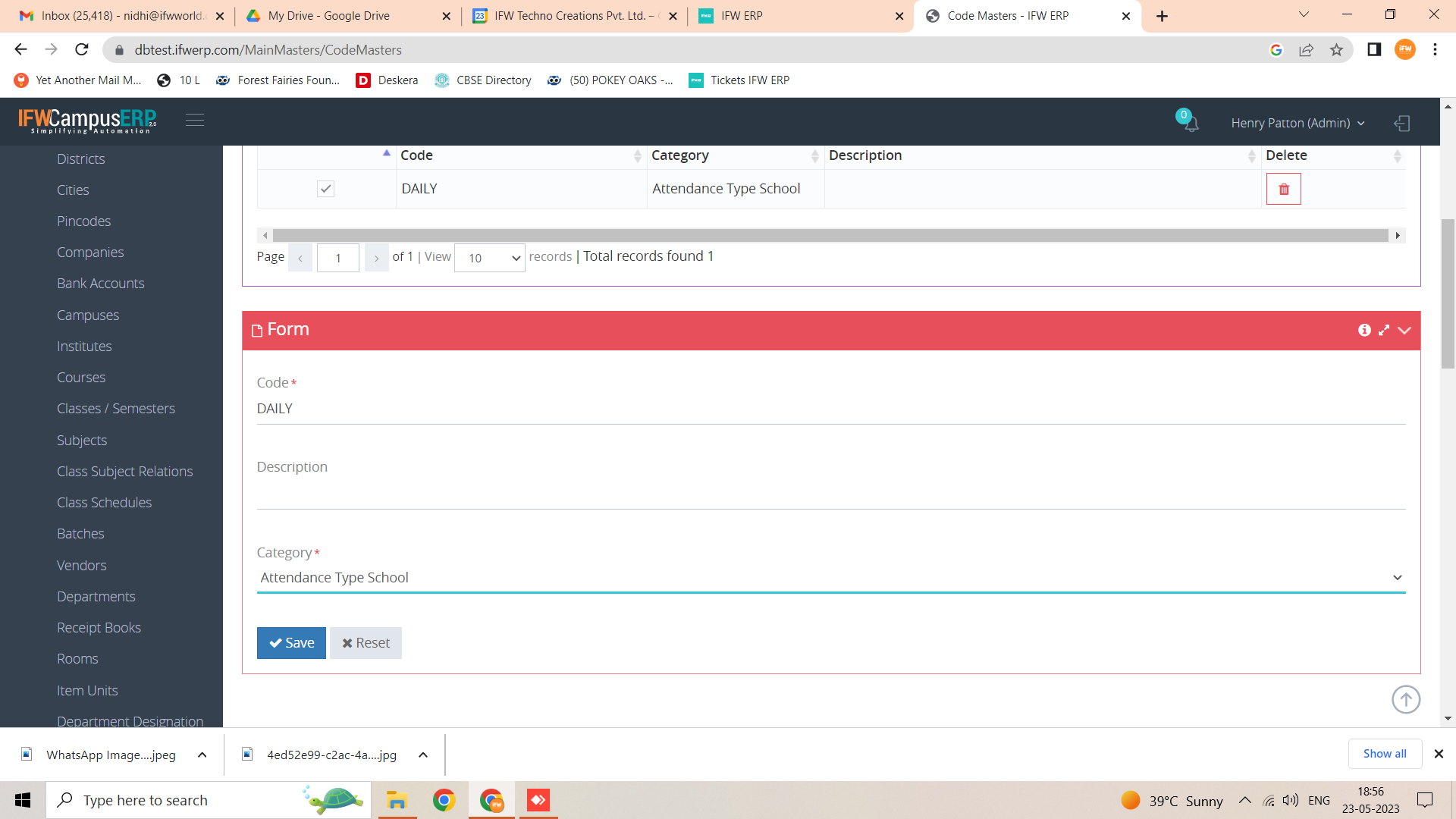The width and height of the screenshot is (1456, 819).
Task: Sort table by Delete column
Action: (x=1333, y=155)
